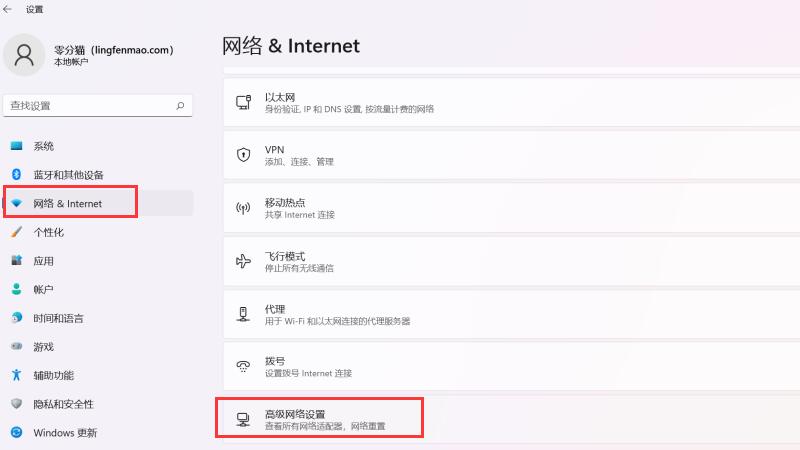Click the Bluetooth icon in sidebar

click(x=16, y=174)
